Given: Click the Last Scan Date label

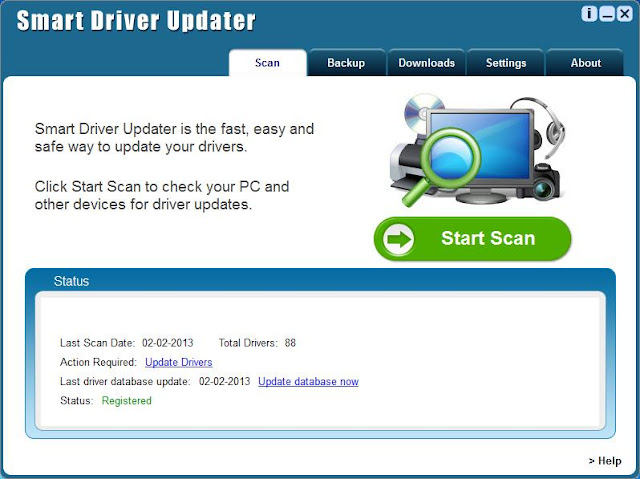Looking at the screenshot, I should click(x=97, y=343).
